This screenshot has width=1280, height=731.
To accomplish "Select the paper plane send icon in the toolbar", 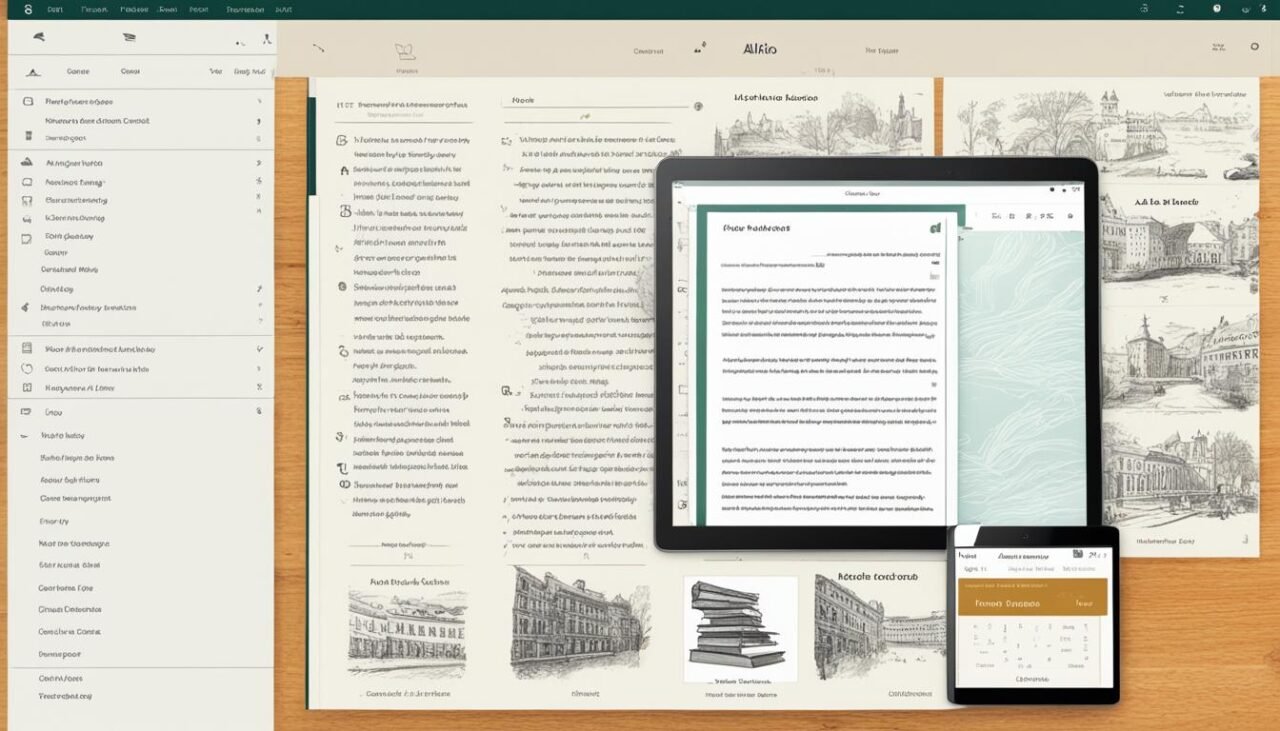I will coord(39,36).
